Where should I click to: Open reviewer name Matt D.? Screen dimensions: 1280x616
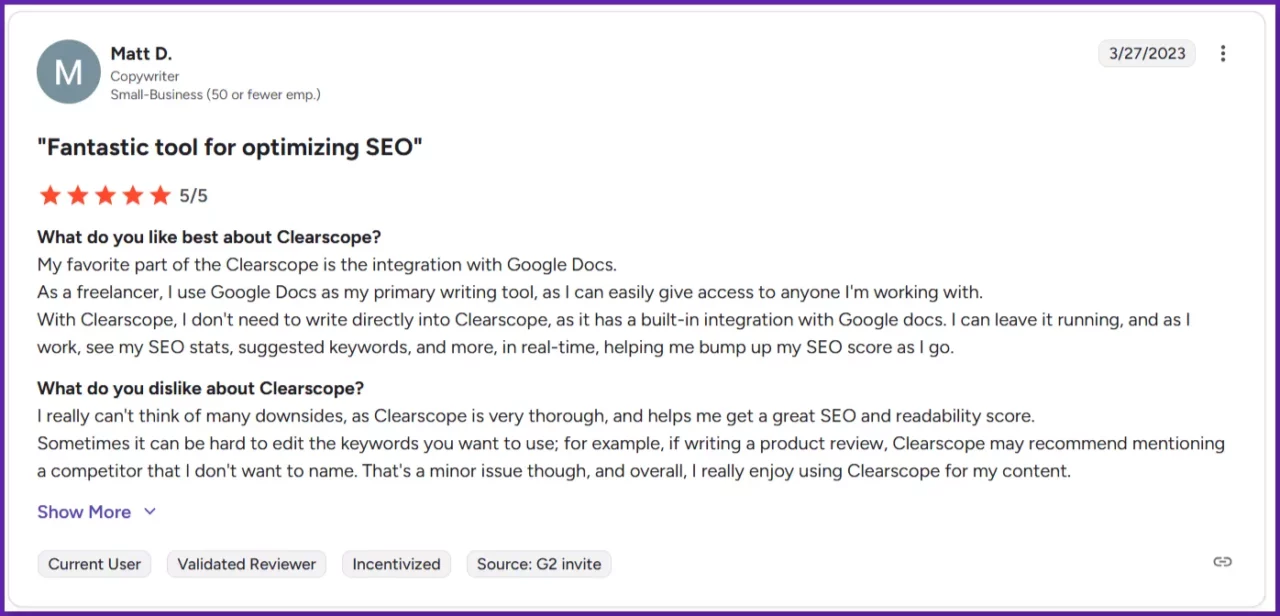click(x=141, y=54)
